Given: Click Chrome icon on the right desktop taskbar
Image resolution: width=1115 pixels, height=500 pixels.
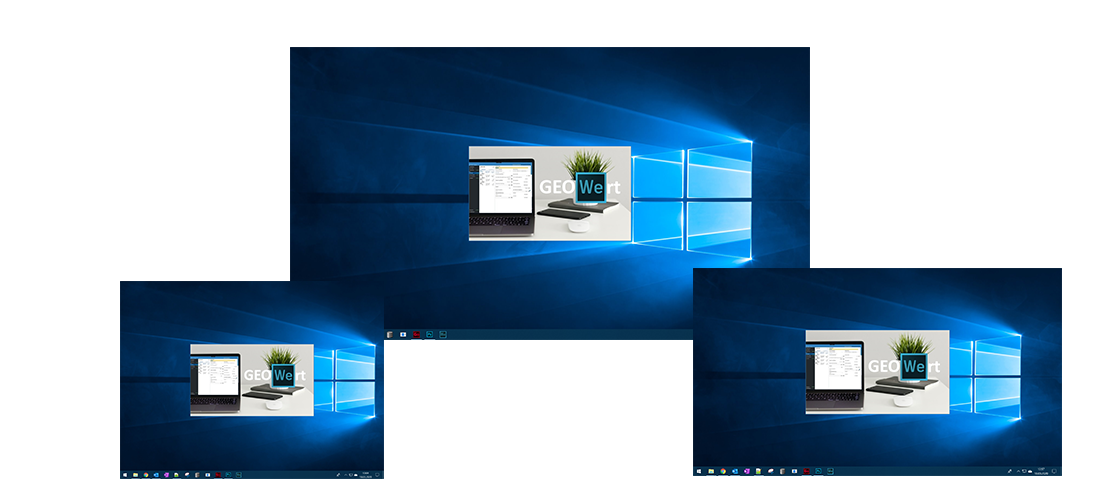Looking at the screenshot, I should [723, 471].
